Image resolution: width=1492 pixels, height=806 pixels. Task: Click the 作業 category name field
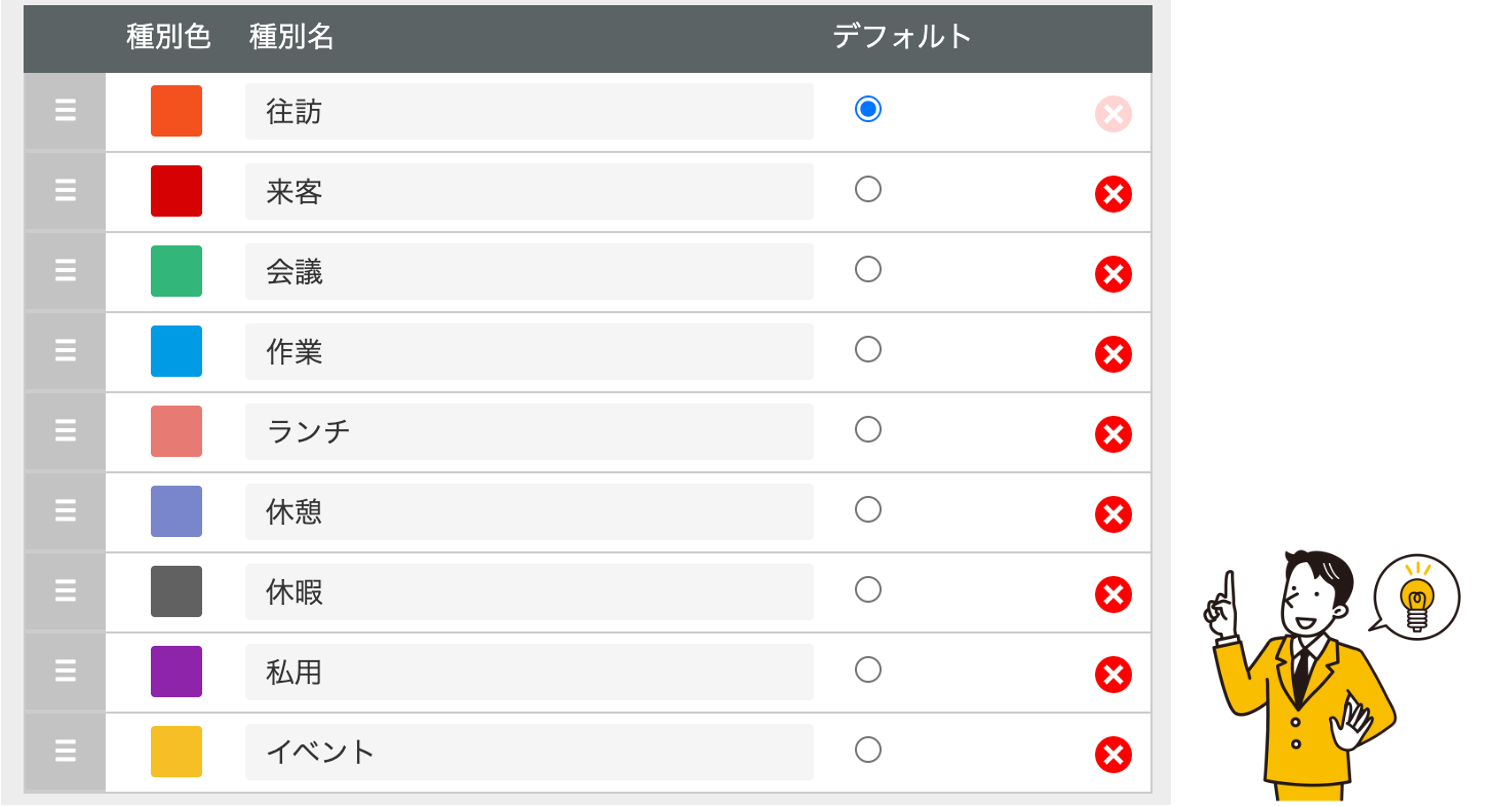coord(529,352)
